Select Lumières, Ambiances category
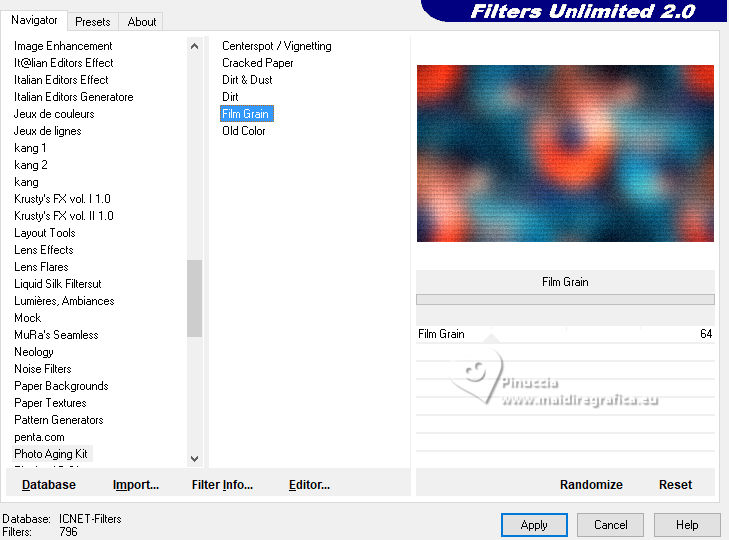Image resolution: width=729 pixels, height=540 pixels. coord(64,301)
